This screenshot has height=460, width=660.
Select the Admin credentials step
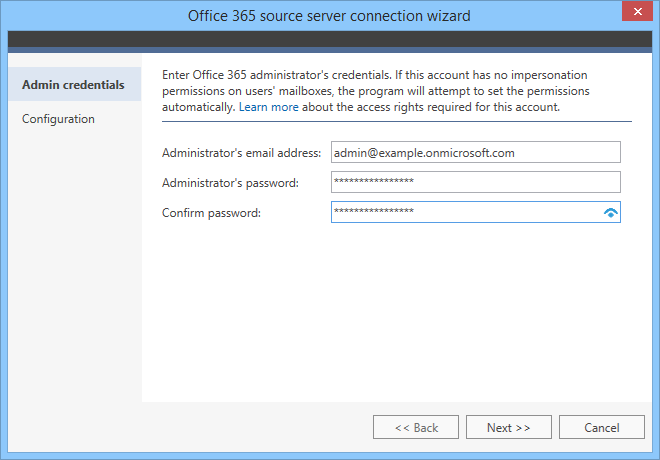75,84
